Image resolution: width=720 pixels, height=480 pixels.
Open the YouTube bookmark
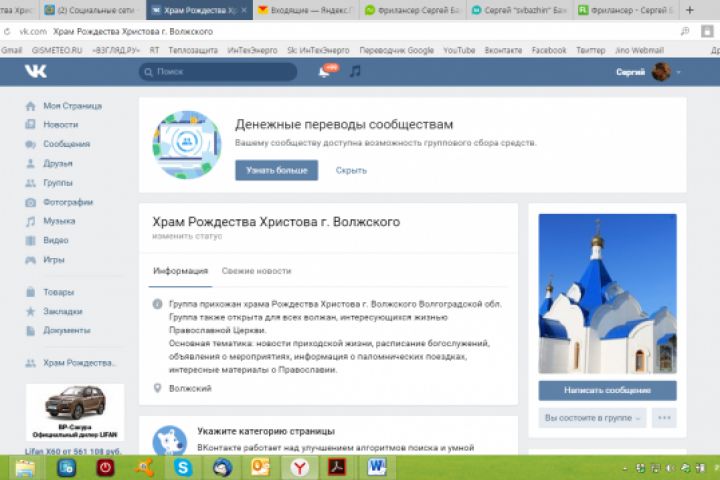pyautogui.click(x=459, y=51)
